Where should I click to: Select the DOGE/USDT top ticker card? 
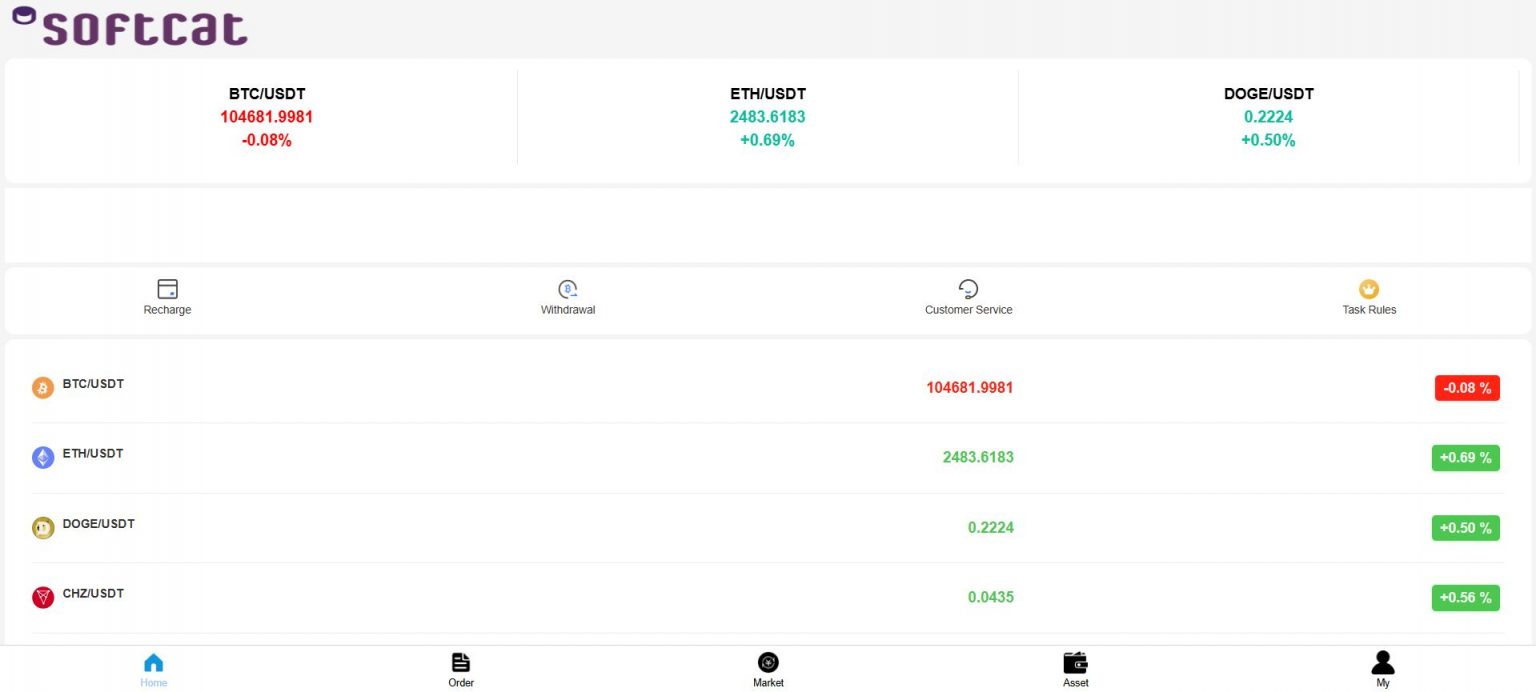pyautogui.click(x=1268, y=117)
